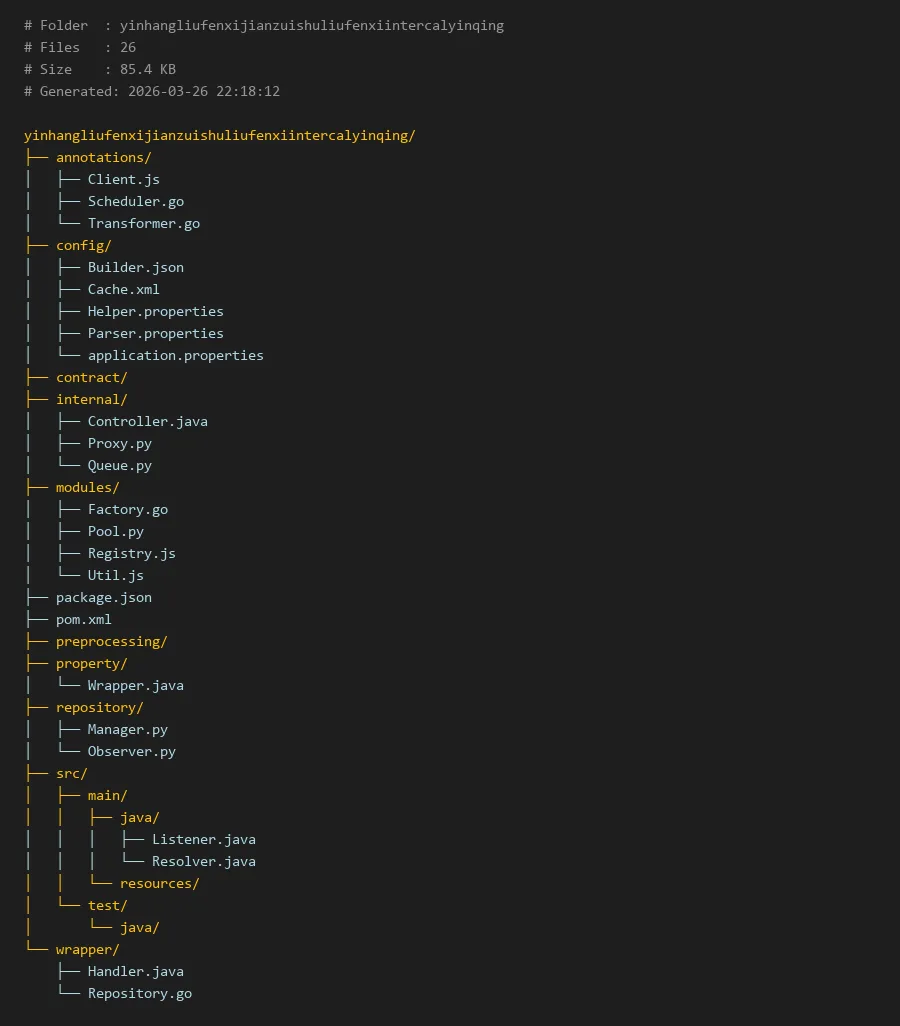Image resolution: width=900 pixels, height=1026 pixels.
Task: Select the resources/ folder
Action: [x=159, y=883]
